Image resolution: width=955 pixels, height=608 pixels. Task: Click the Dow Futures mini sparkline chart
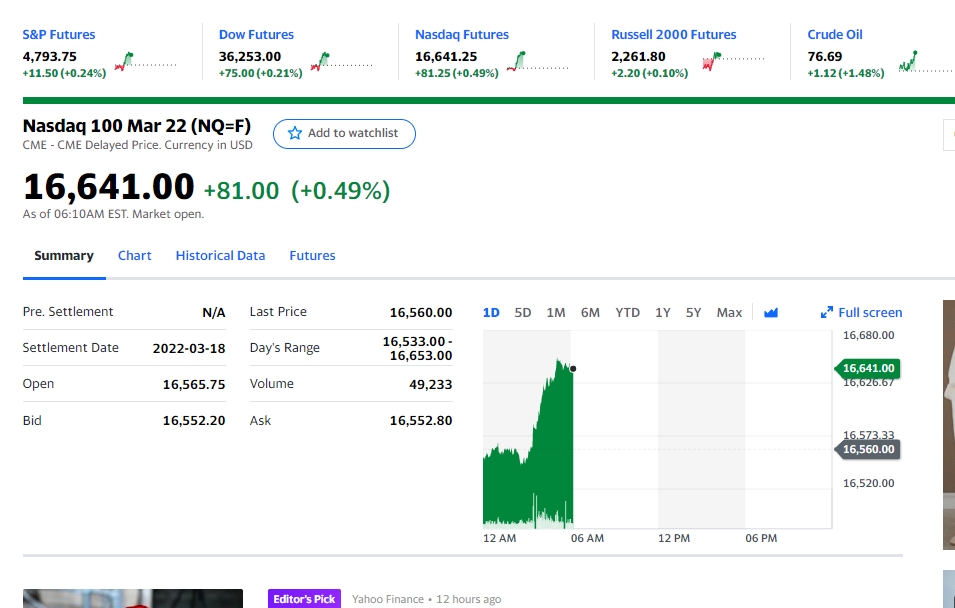pyautogui.click(x=342, y=62)
